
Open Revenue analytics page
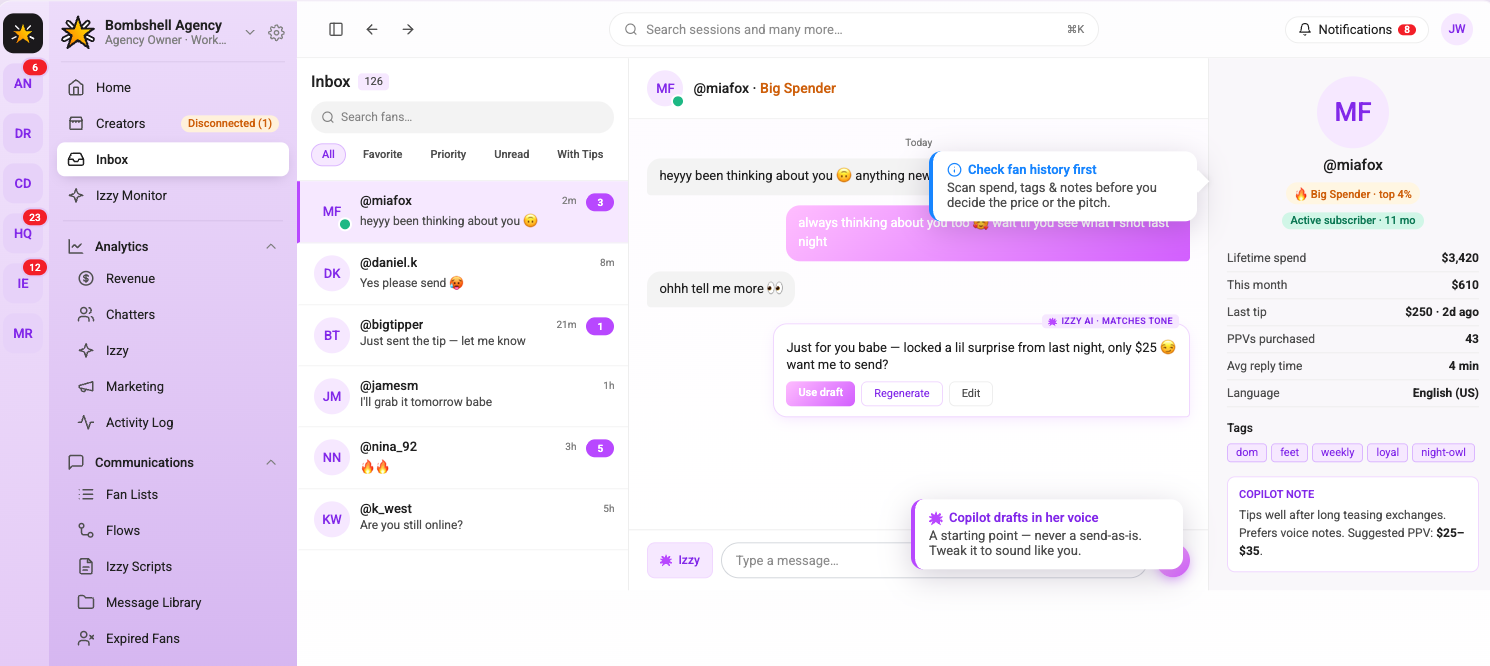[x=178, y=279]
